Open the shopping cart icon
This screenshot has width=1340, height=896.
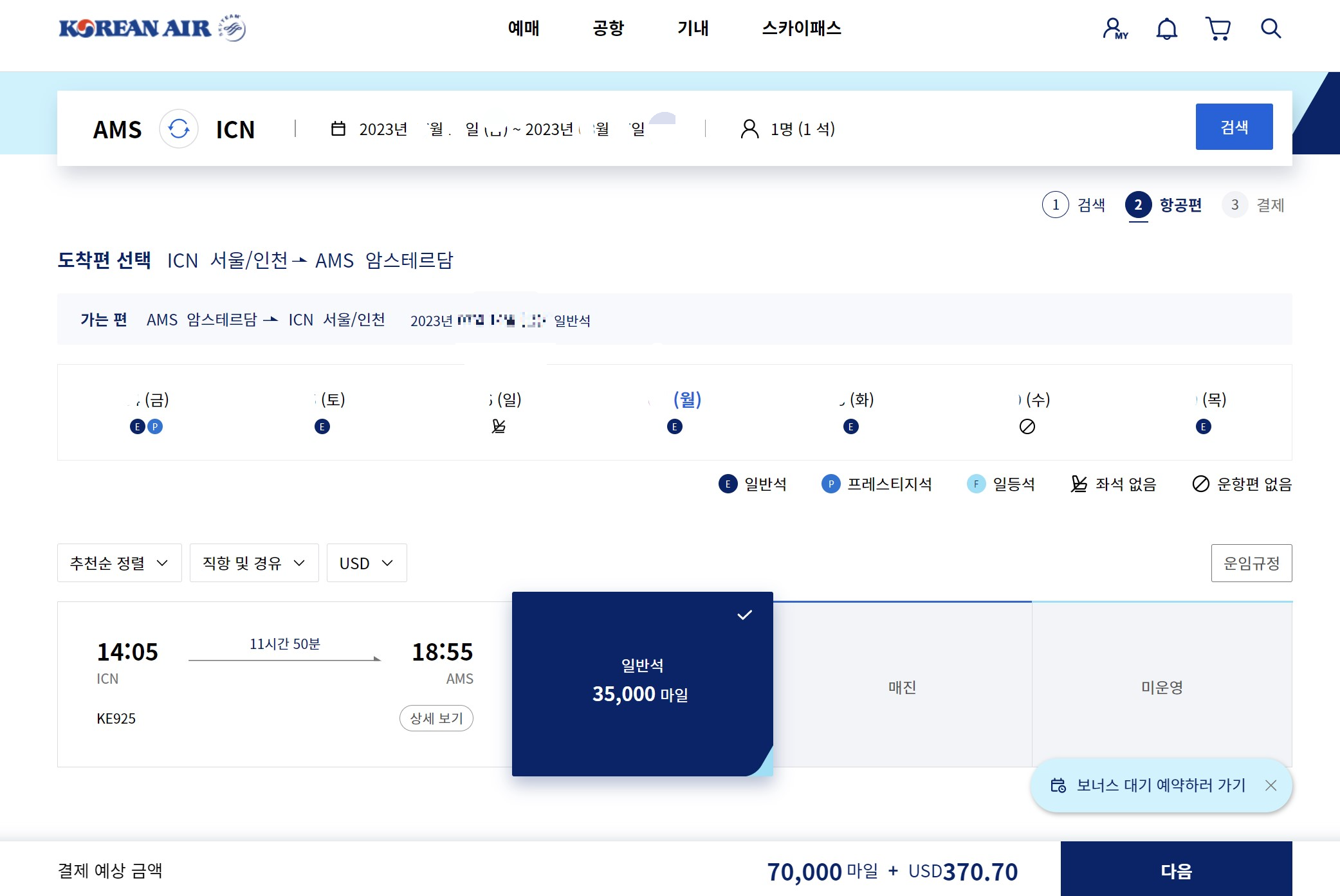pyautogui.click(x=1217, y=29)
